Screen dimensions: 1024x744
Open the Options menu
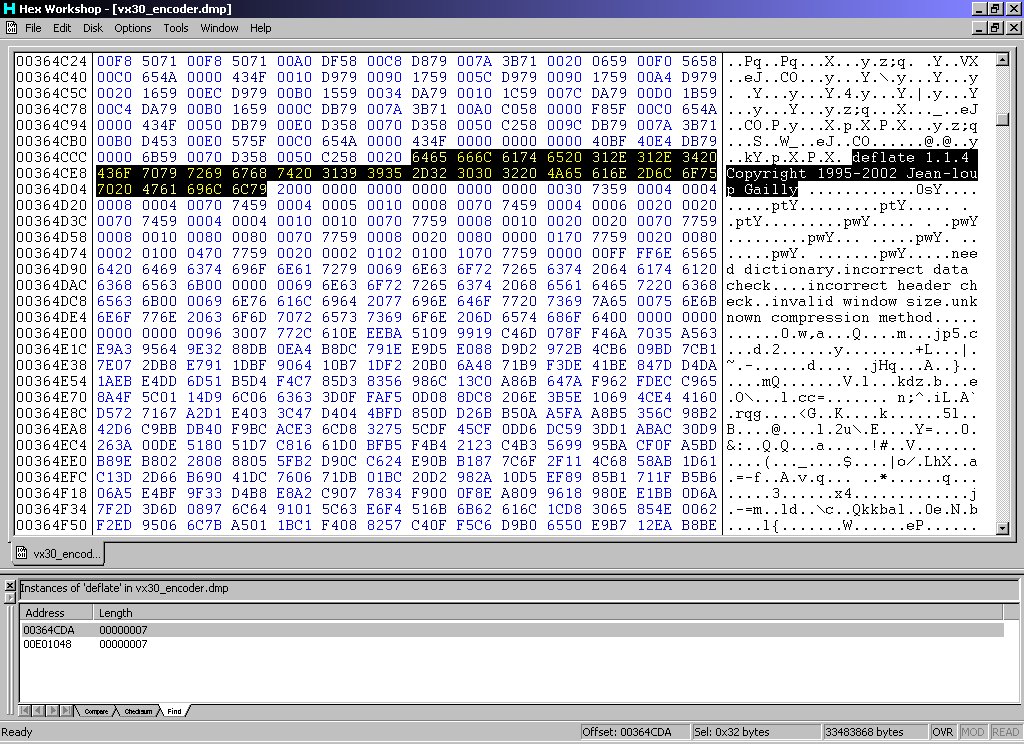(133, 28)
